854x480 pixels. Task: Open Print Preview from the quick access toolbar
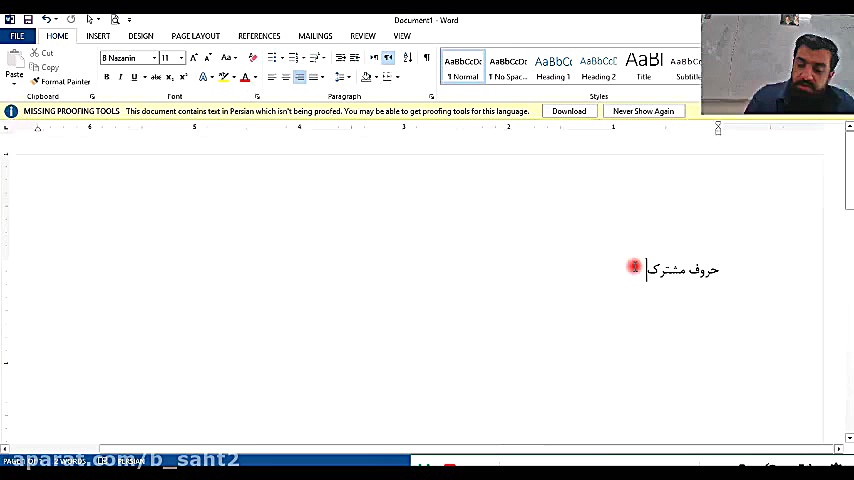115,20
